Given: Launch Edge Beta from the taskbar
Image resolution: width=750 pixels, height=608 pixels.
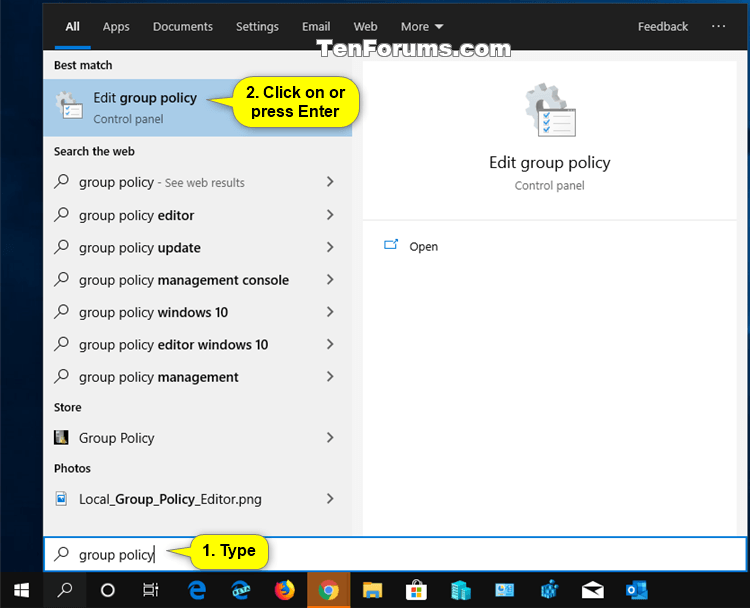Looking at the screenshot, I should 241,590.
